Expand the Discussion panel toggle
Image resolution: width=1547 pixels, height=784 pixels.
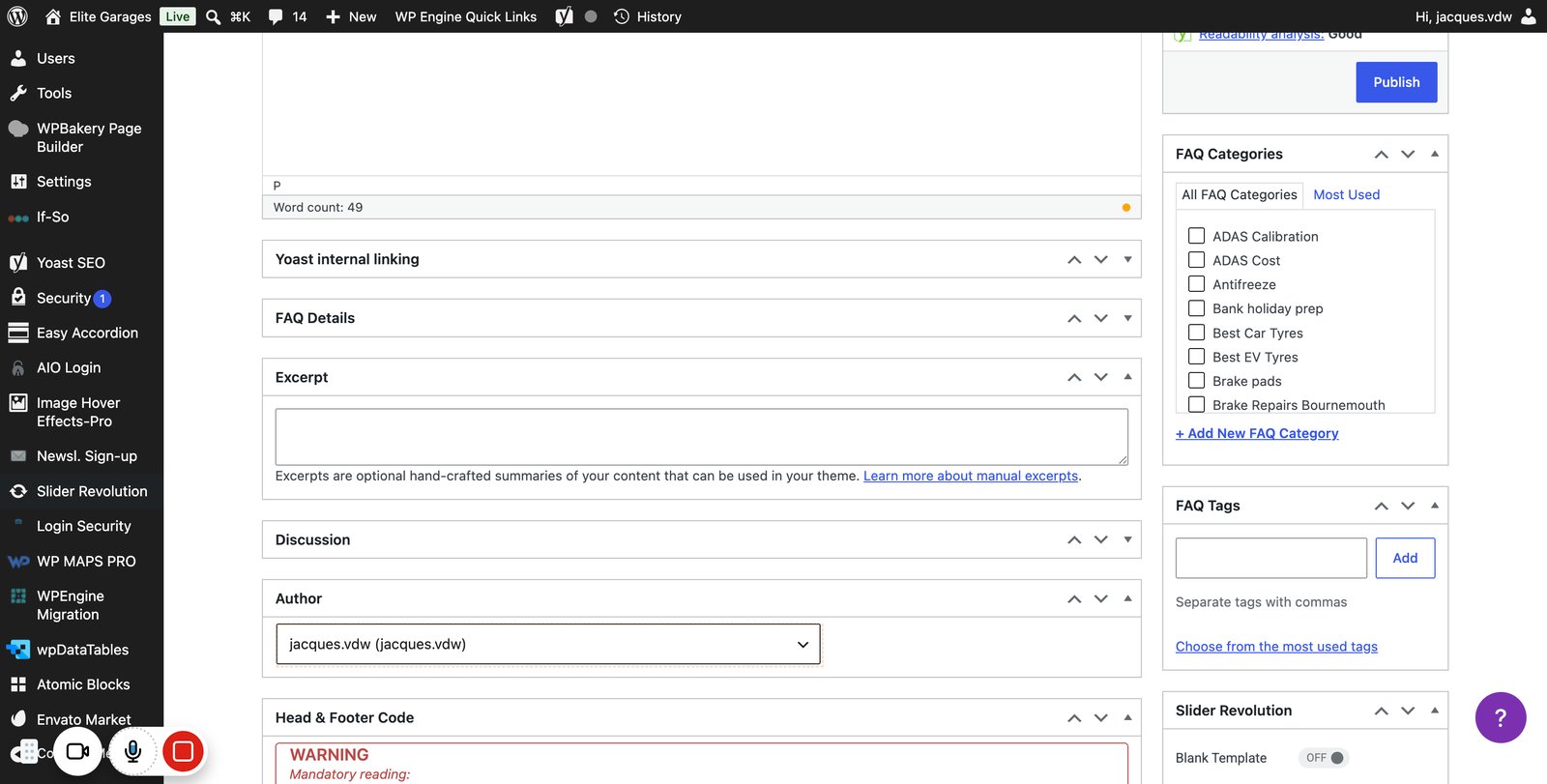[1127, 539]
